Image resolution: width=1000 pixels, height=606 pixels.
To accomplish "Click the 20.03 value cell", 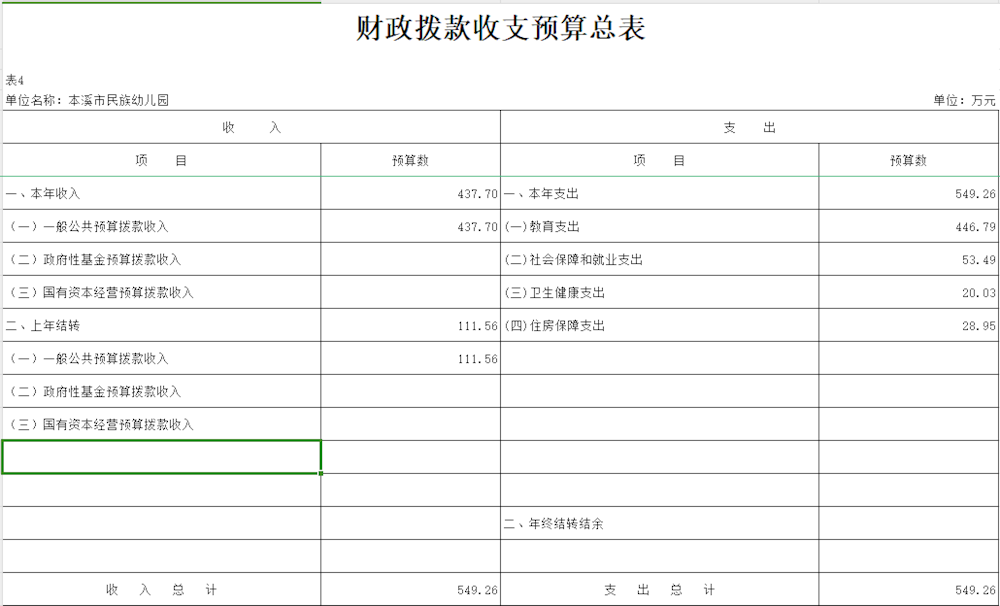I will (x=908, y=293).
